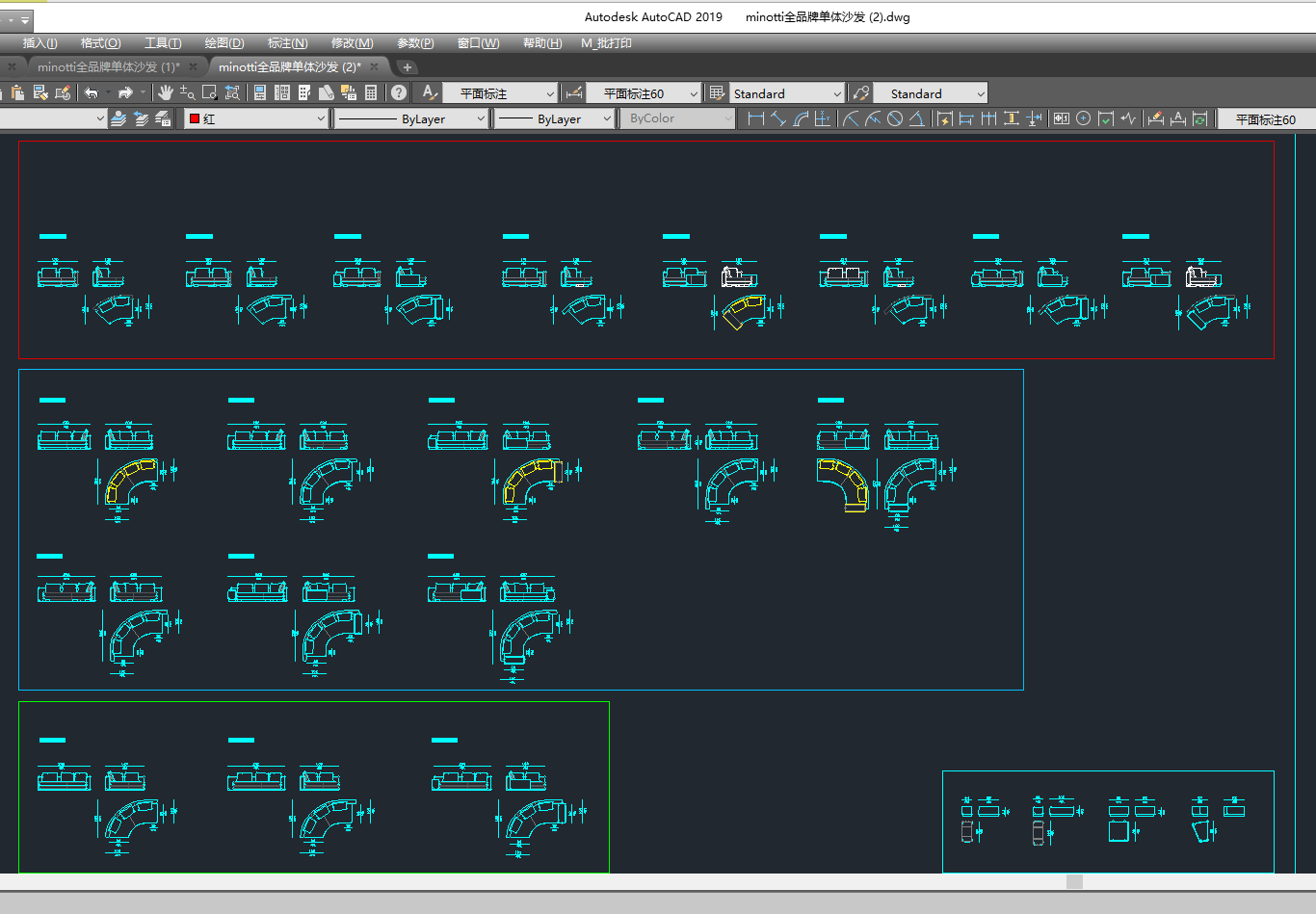Open the ByLayer lineweight dropdown

(x=555, y=118)
